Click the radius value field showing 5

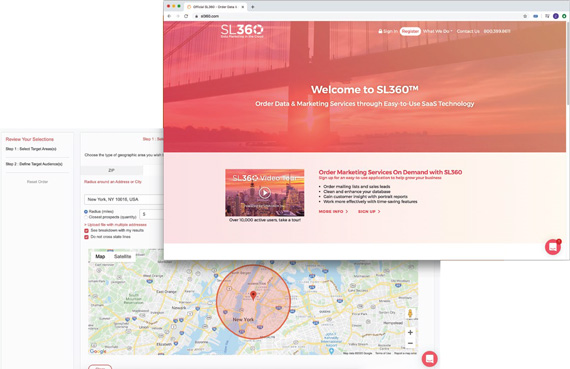[x=152, y=214]
